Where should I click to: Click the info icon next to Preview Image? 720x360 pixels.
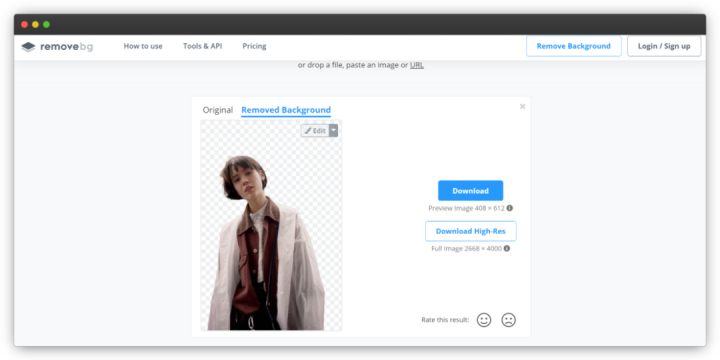509,208
